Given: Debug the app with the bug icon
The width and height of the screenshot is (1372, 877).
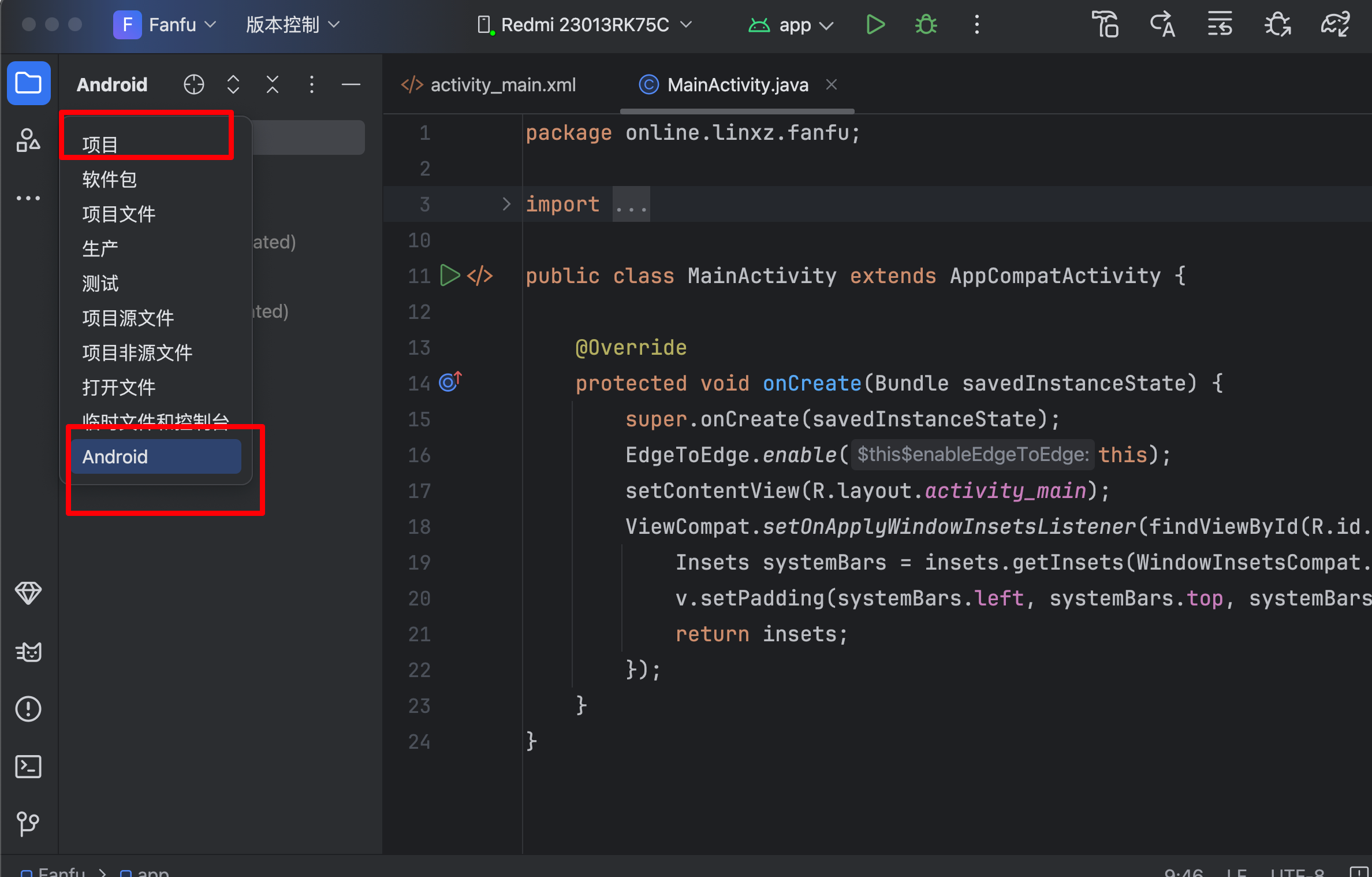Looking at the screenshot, I should (926, 25).
